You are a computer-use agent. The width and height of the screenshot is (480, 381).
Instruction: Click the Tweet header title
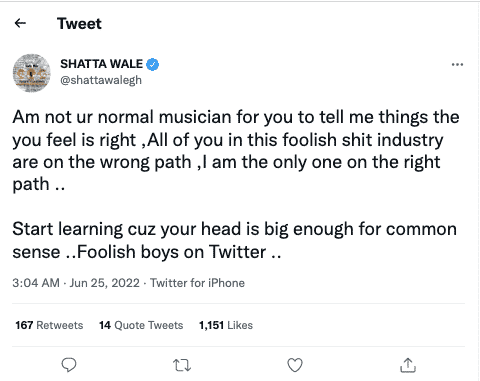point(79,24)
